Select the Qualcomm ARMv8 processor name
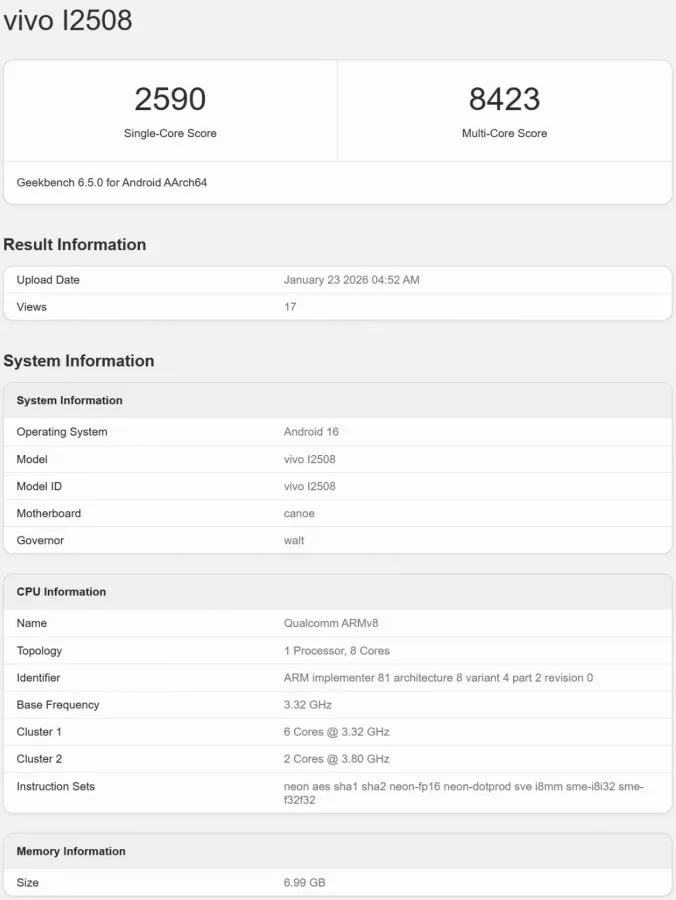This screenshot has height=900, width=676. point(331,623)
